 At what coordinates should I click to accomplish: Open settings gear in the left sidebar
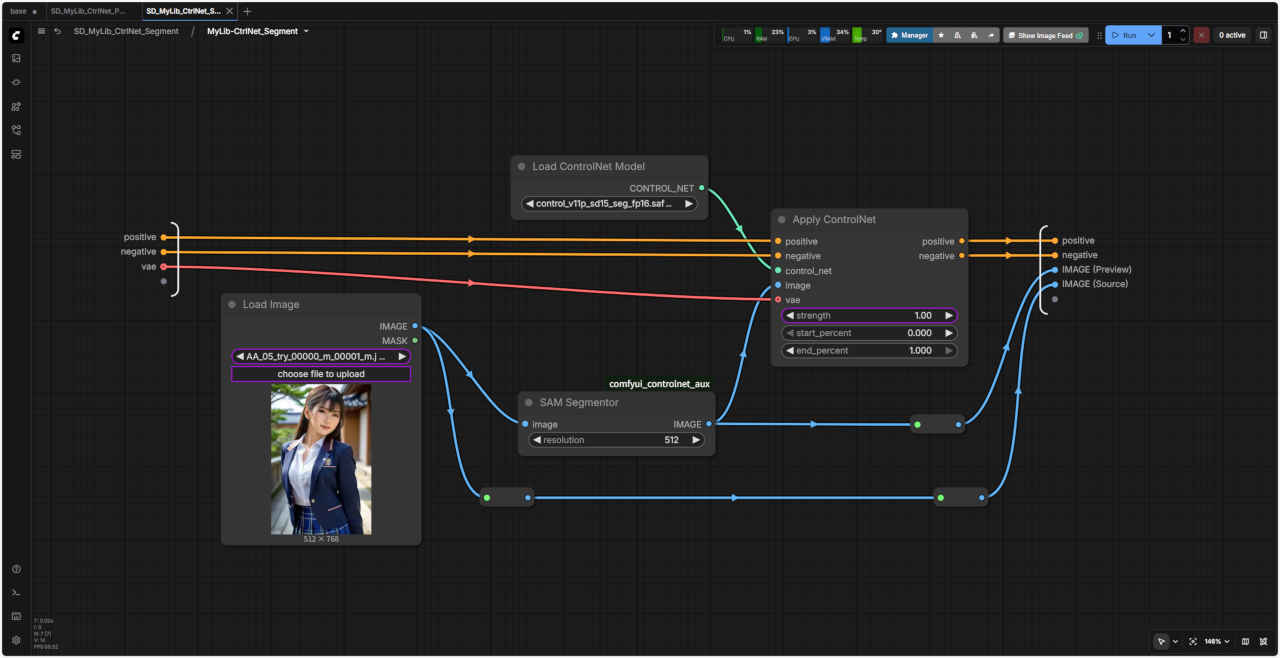[16, 640]
